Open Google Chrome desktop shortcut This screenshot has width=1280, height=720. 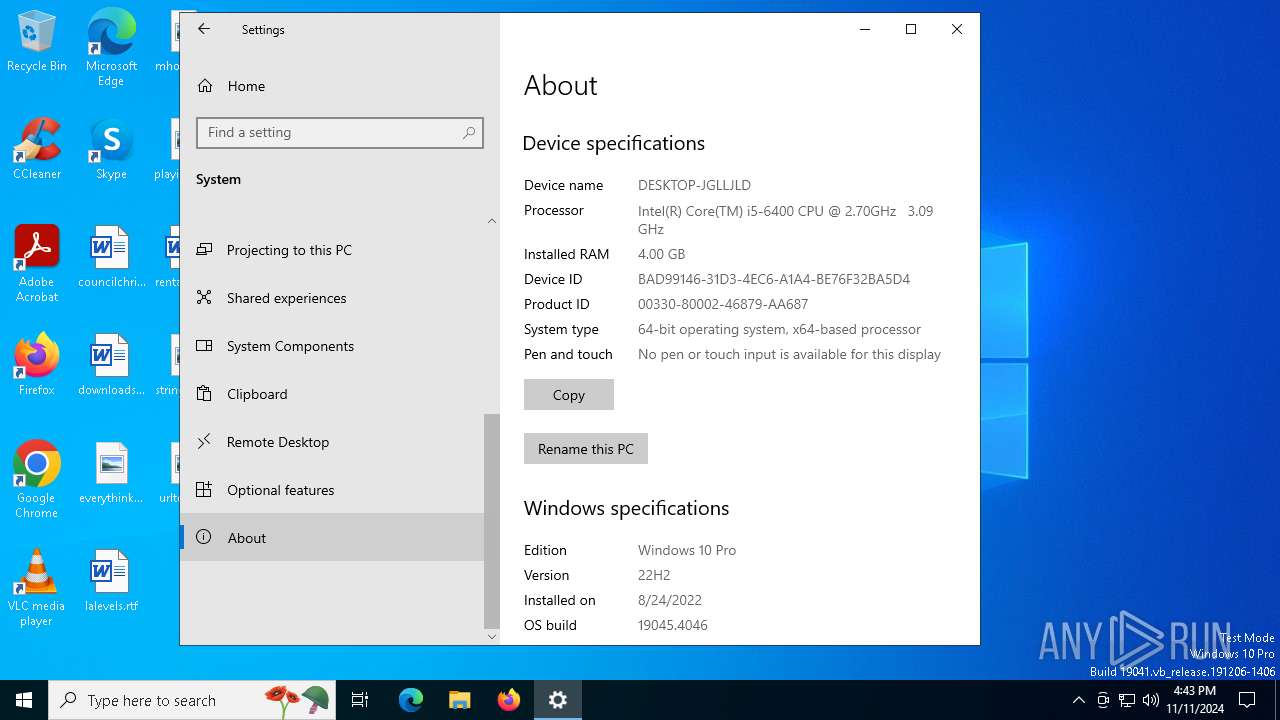pos(37,480)
